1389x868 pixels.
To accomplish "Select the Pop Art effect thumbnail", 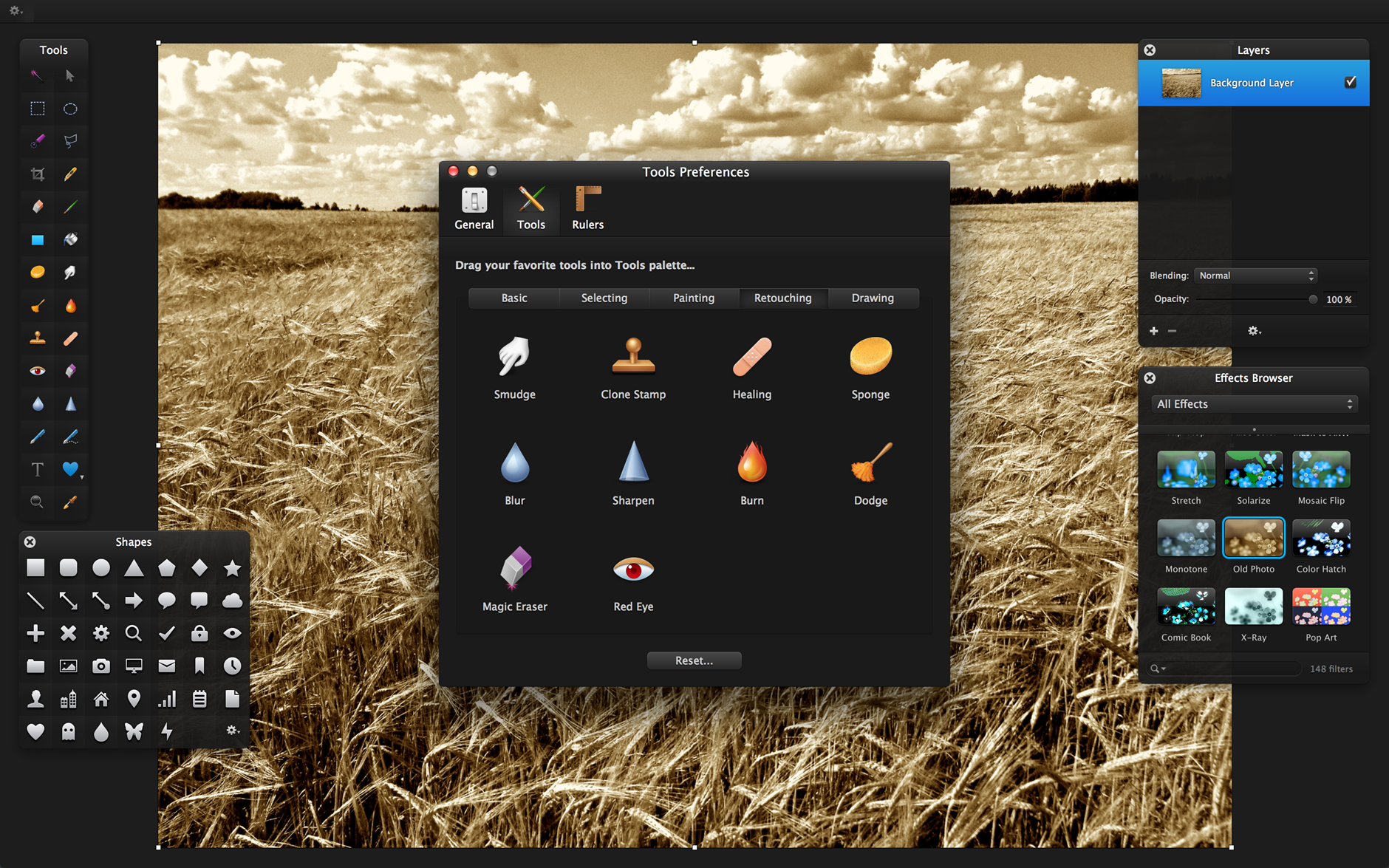I will 1321,606.
